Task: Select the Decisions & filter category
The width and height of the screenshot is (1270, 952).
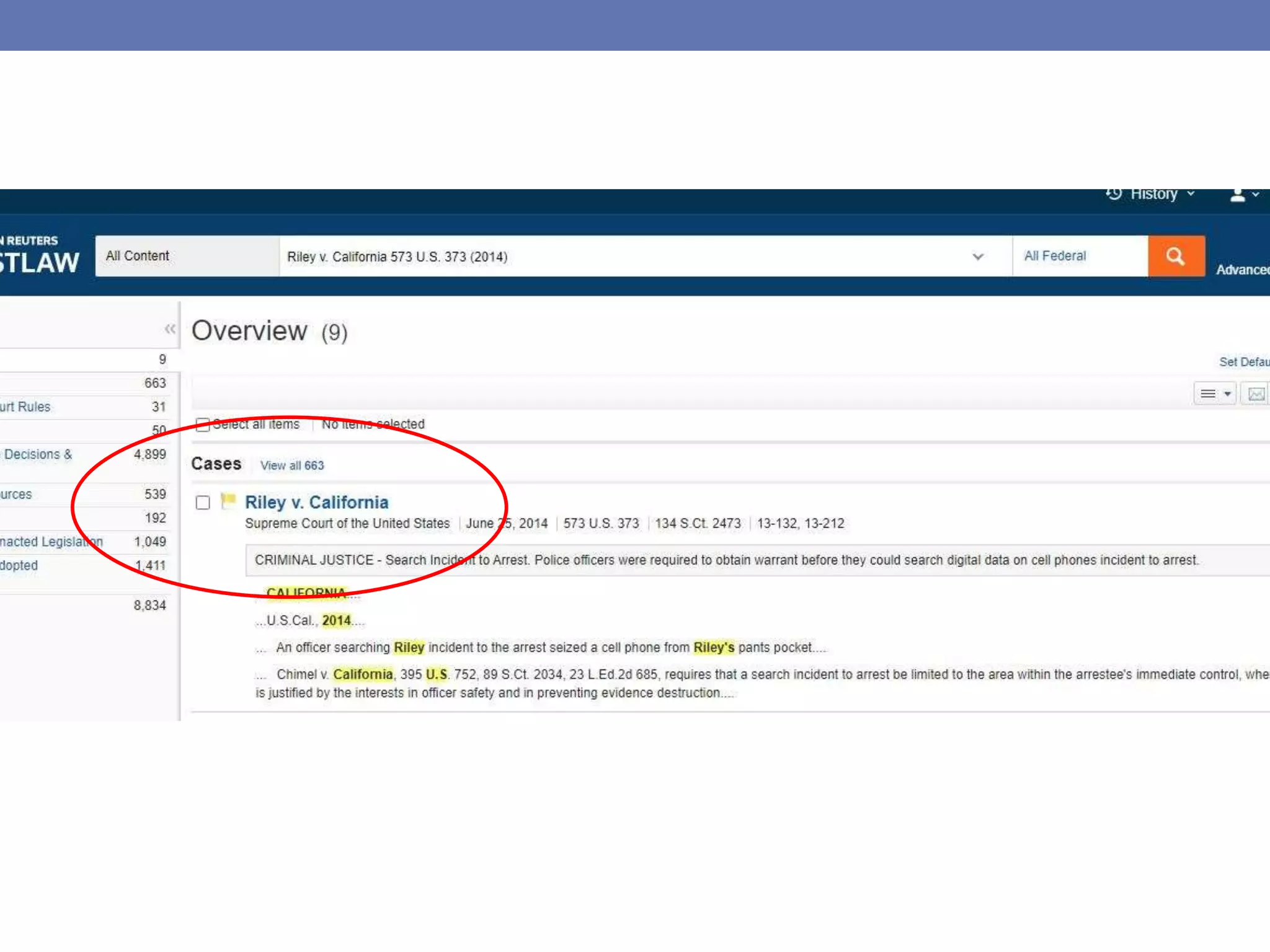Action: click(x=37, y=454)
